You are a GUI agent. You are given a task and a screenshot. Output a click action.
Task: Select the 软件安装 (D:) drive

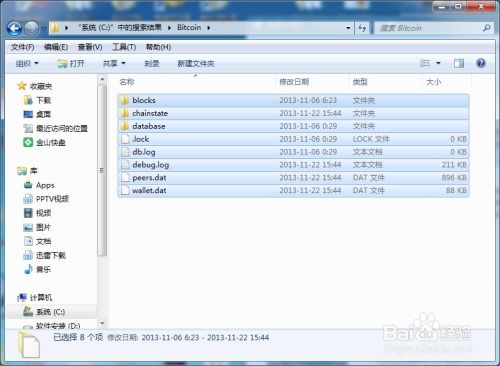[52, 326]
